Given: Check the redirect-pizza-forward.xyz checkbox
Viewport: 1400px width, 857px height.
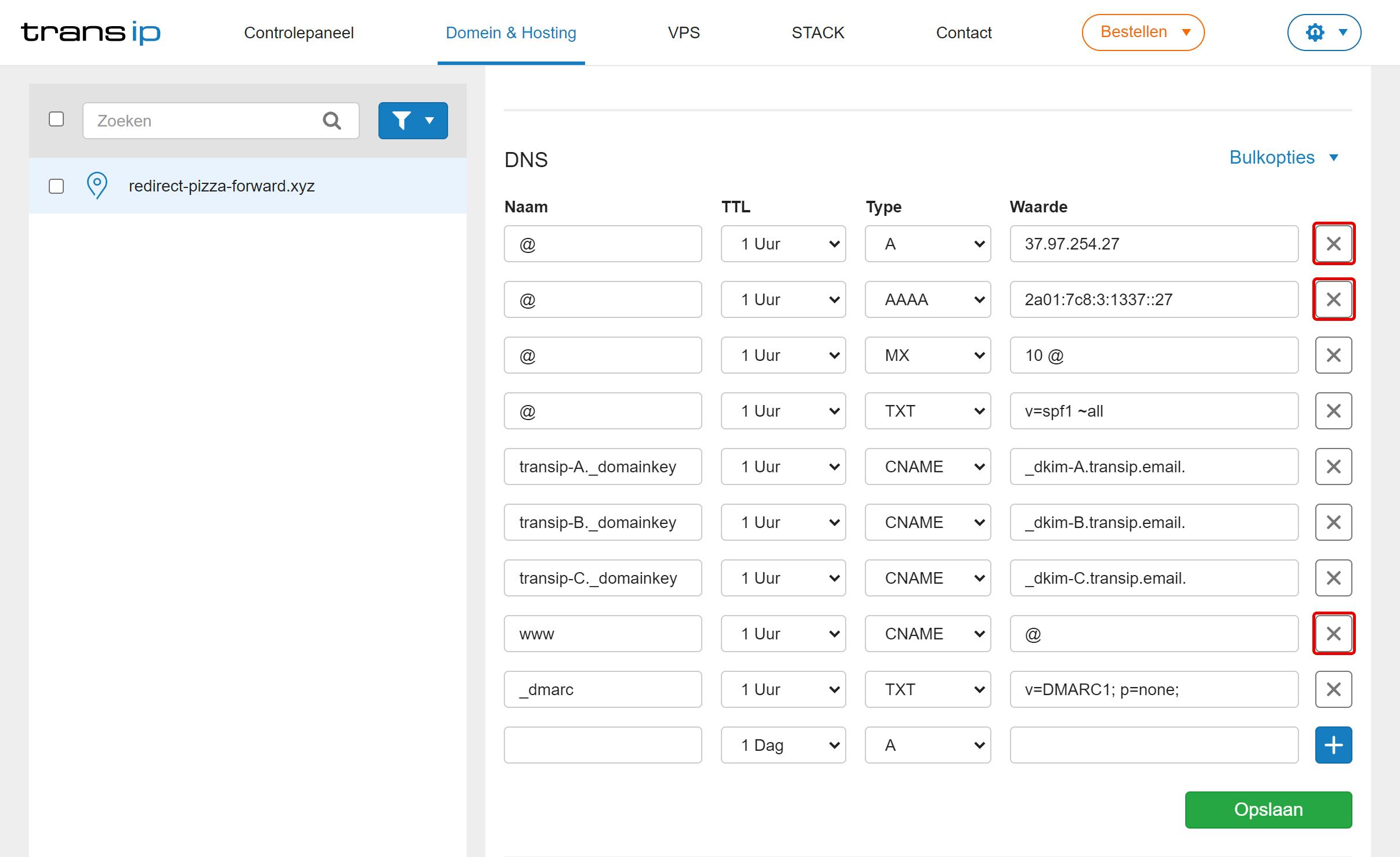Looking at the screenshot, I should [x=56, y=186].
